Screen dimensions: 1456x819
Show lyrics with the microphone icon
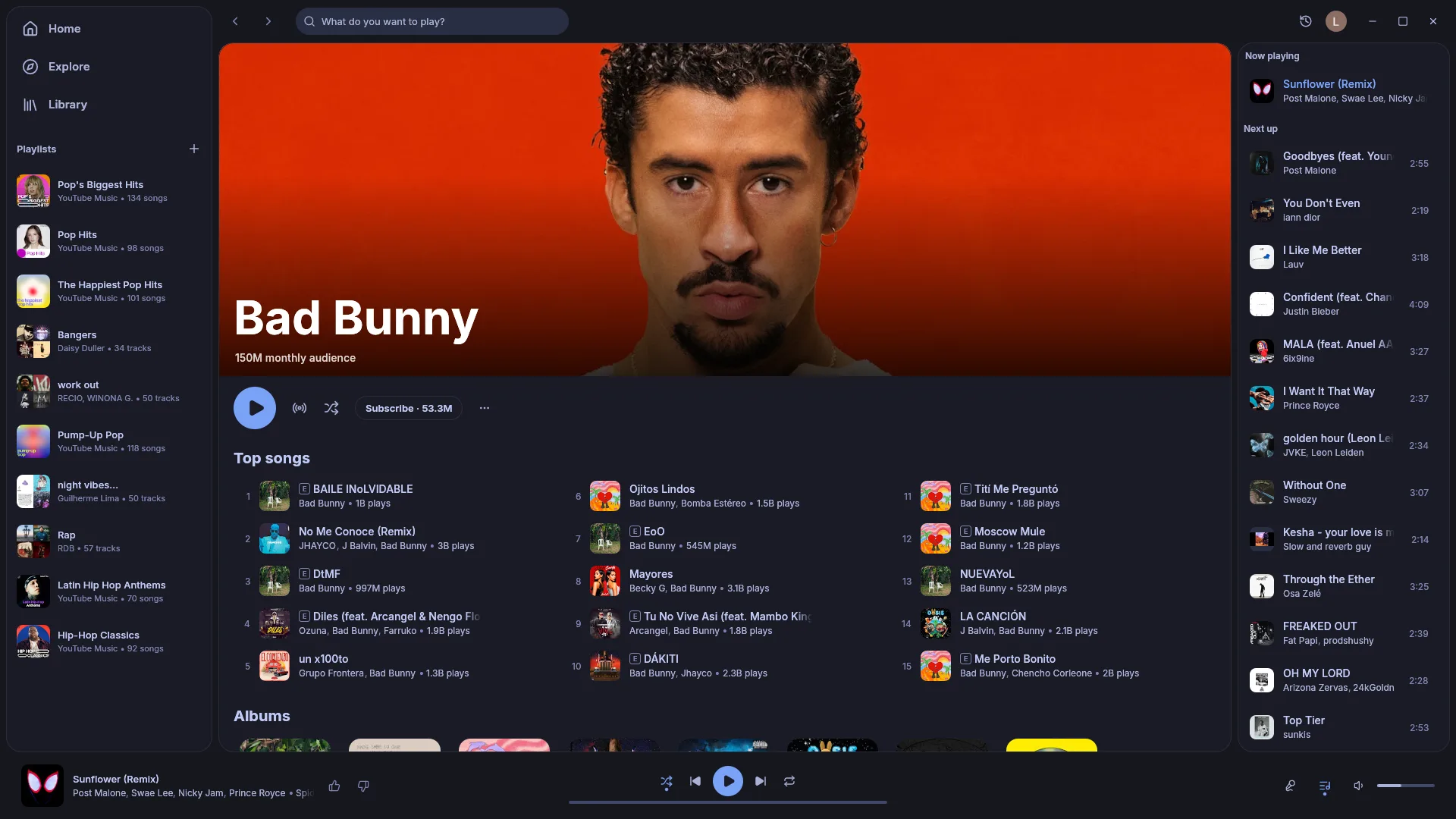point(1290,786)
